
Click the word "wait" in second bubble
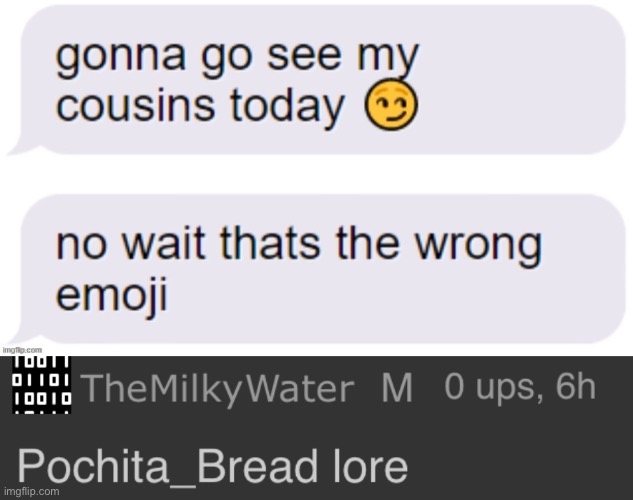pyautogui.click(x=163, y=243)
